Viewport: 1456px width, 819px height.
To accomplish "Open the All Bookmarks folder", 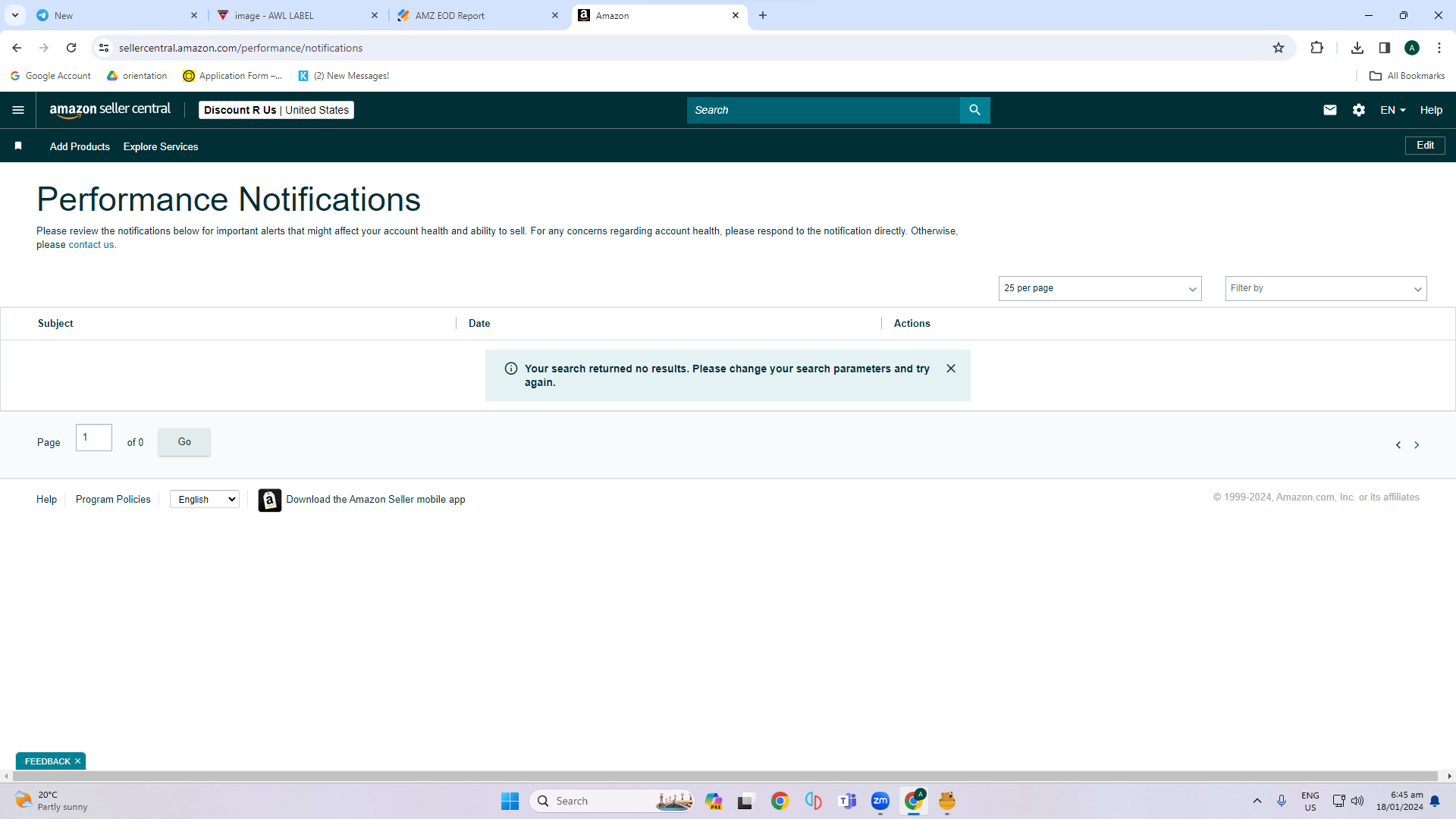I will coord(1407,76).
